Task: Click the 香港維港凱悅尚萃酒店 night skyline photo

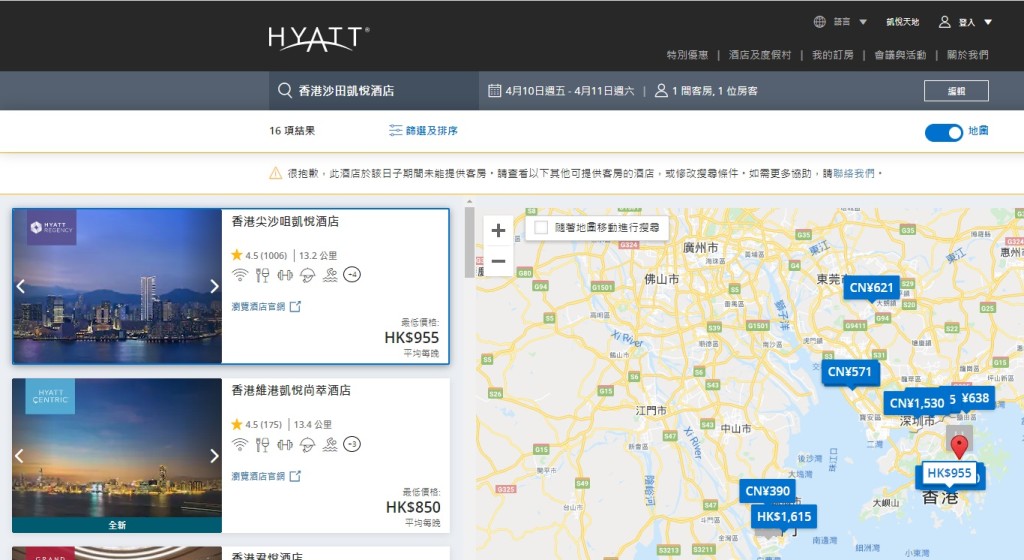Action: (x=117, y=456)
